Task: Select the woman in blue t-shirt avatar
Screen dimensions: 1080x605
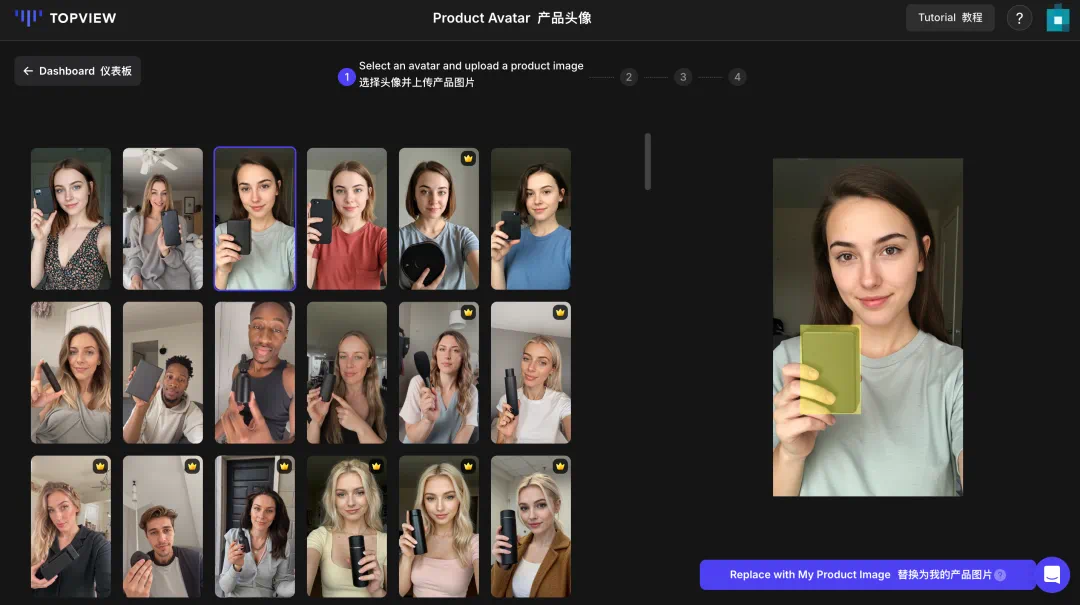Action: (531, 219)
